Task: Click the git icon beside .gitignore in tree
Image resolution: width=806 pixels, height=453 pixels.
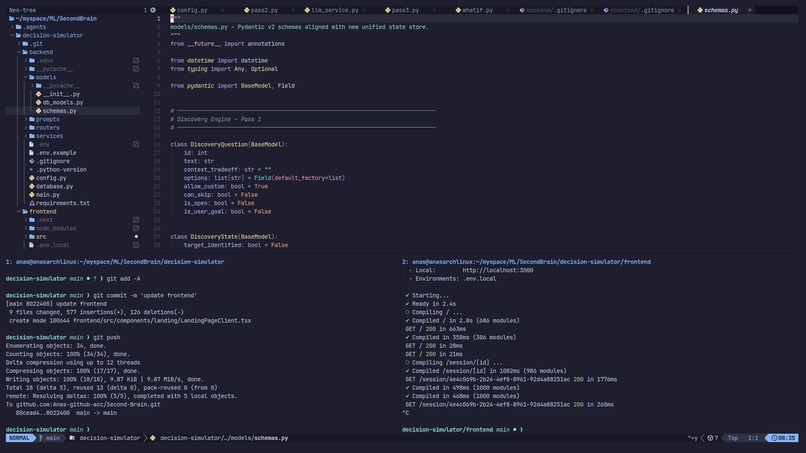Action: (x=32, y=161)
